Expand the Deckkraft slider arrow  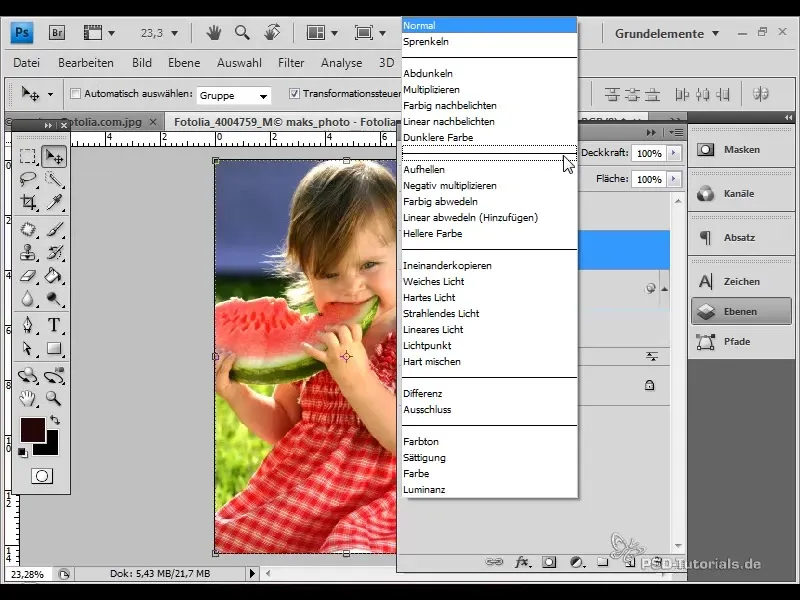[674, 153]
